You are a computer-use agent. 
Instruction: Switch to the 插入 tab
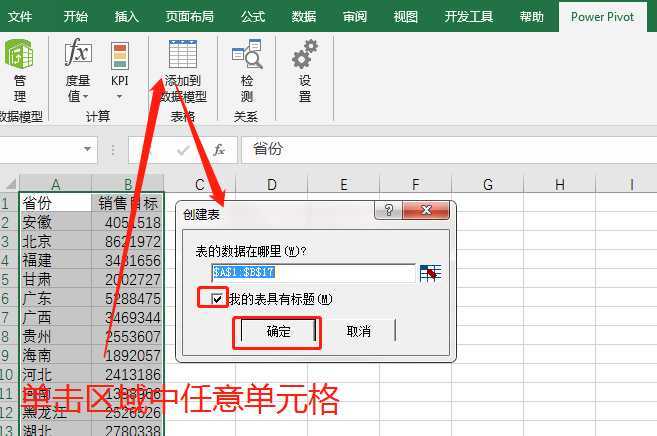tap(127, 16)
